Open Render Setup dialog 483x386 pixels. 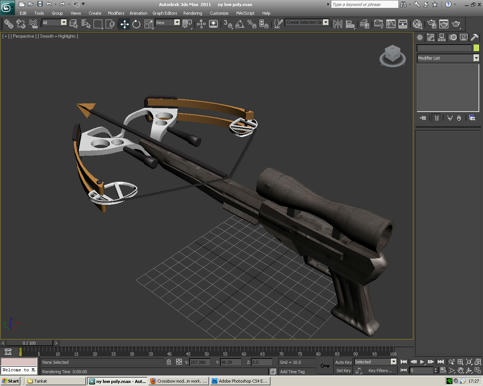pos(431,24)
